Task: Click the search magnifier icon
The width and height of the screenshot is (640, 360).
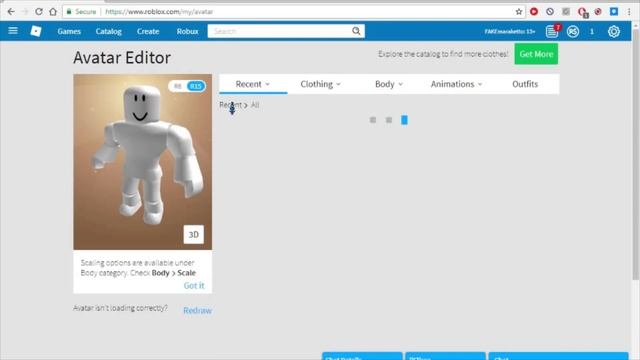Action: pos(356,31)
